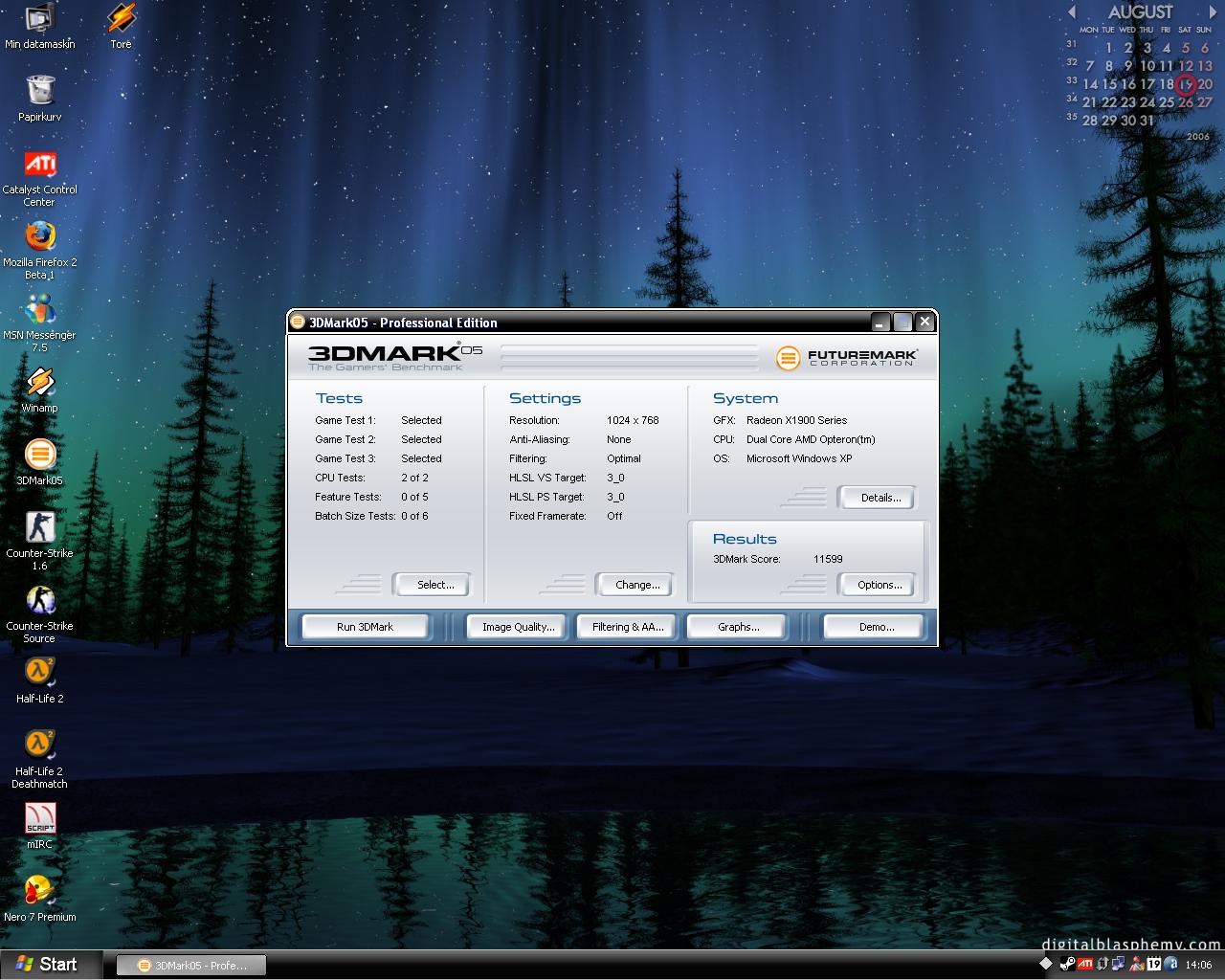The image size is (1225, 980).
Task: Open system Details... button
Action: 880,498
